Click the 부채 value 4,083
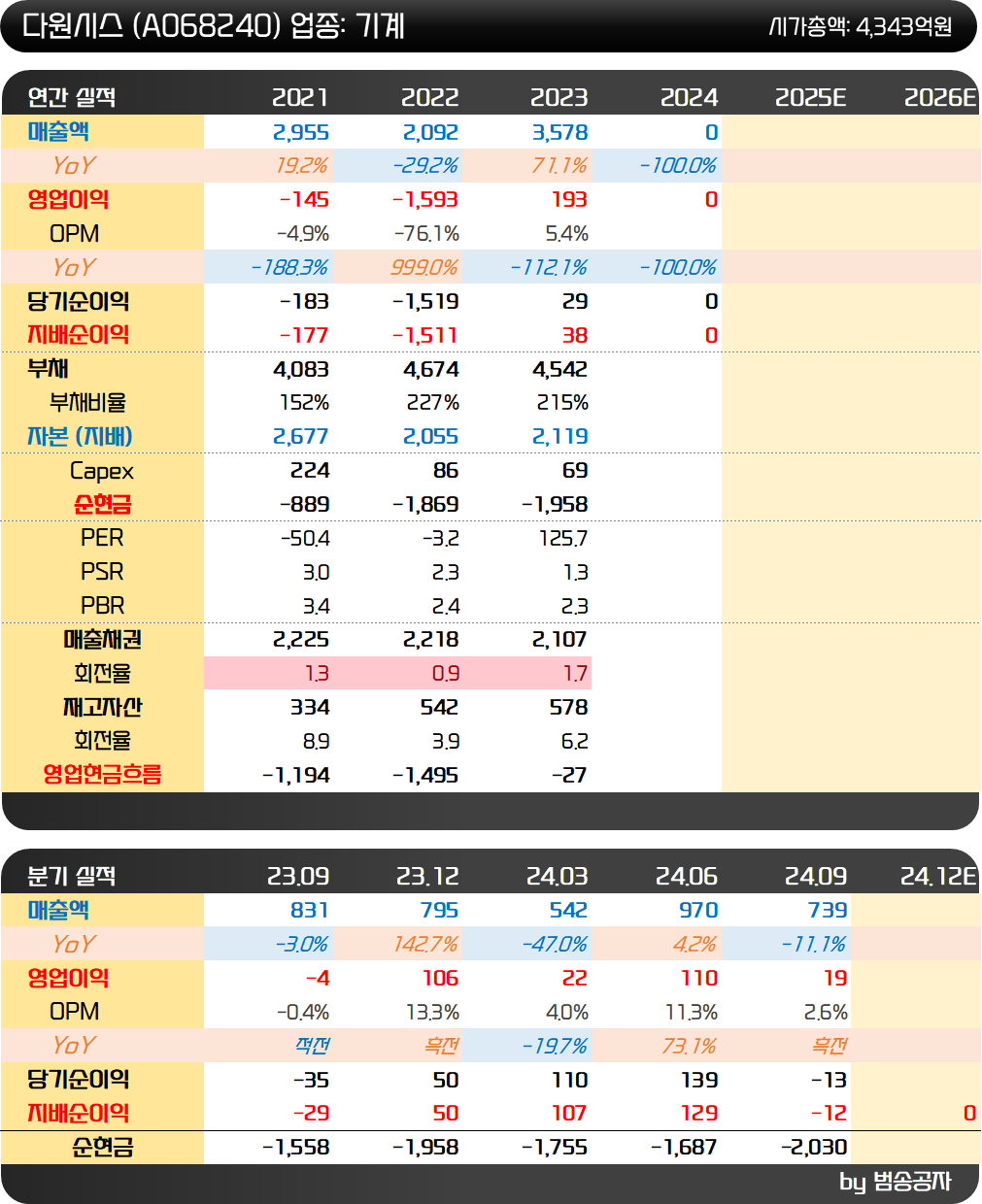The image size is (982, 1204). click(x=301, y=369)
